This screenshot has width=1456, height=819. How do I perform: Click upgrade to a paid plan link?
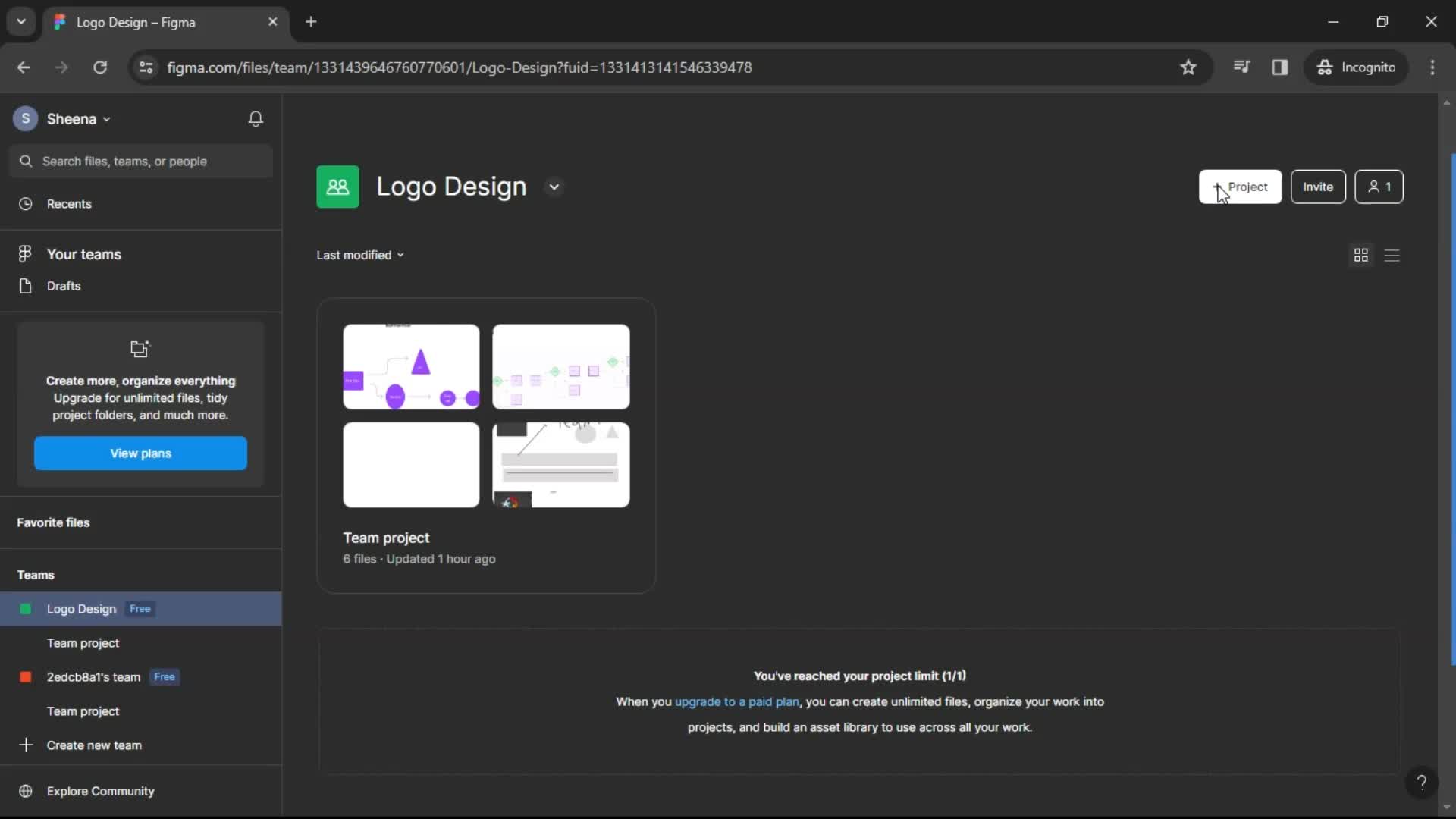point(737,701)
